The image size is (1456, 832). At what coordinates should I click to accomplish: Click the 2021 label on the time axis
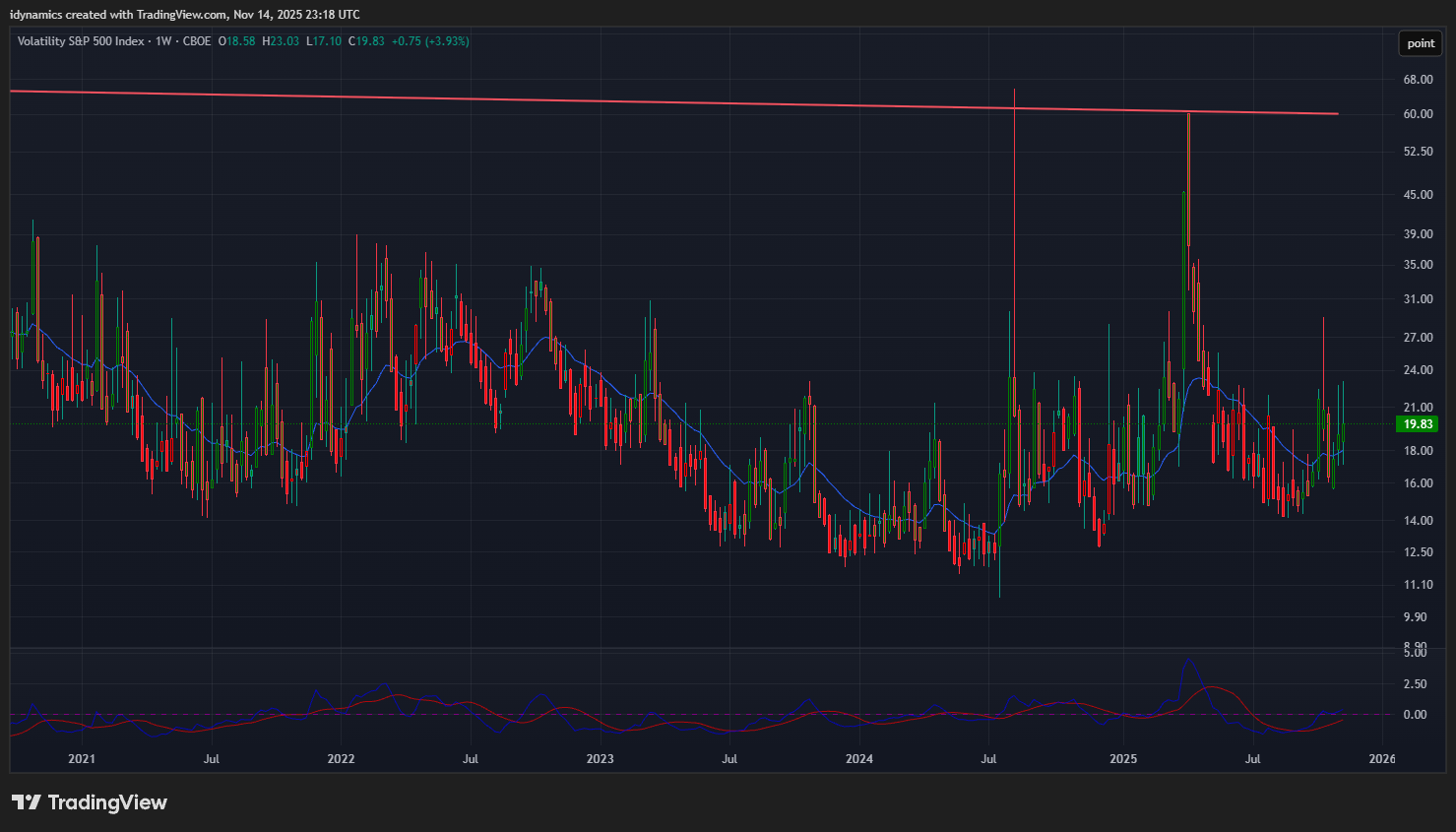[82, 759]
